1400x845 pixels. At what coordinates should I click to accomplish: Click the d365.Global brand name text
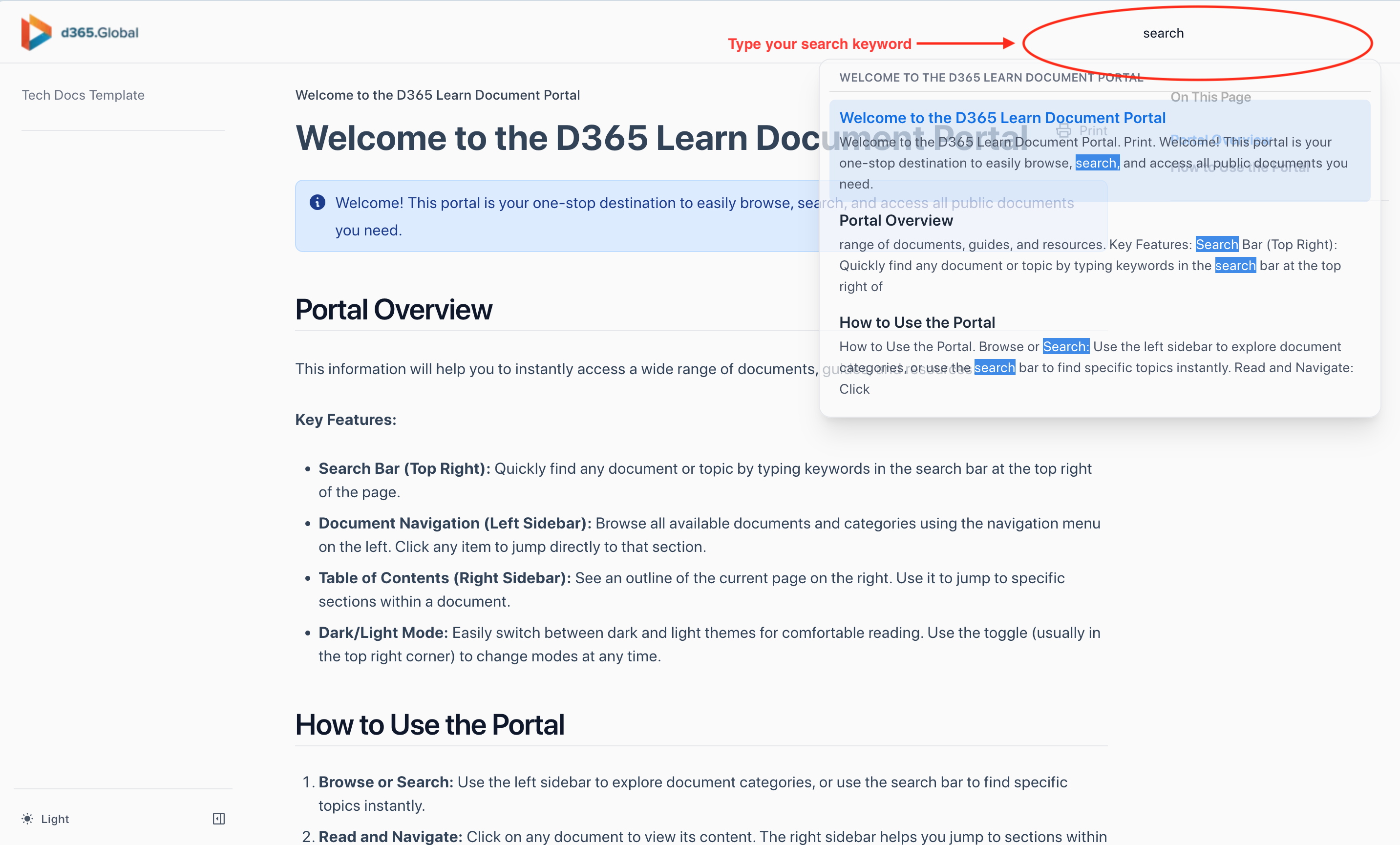[x=100, y=32]
